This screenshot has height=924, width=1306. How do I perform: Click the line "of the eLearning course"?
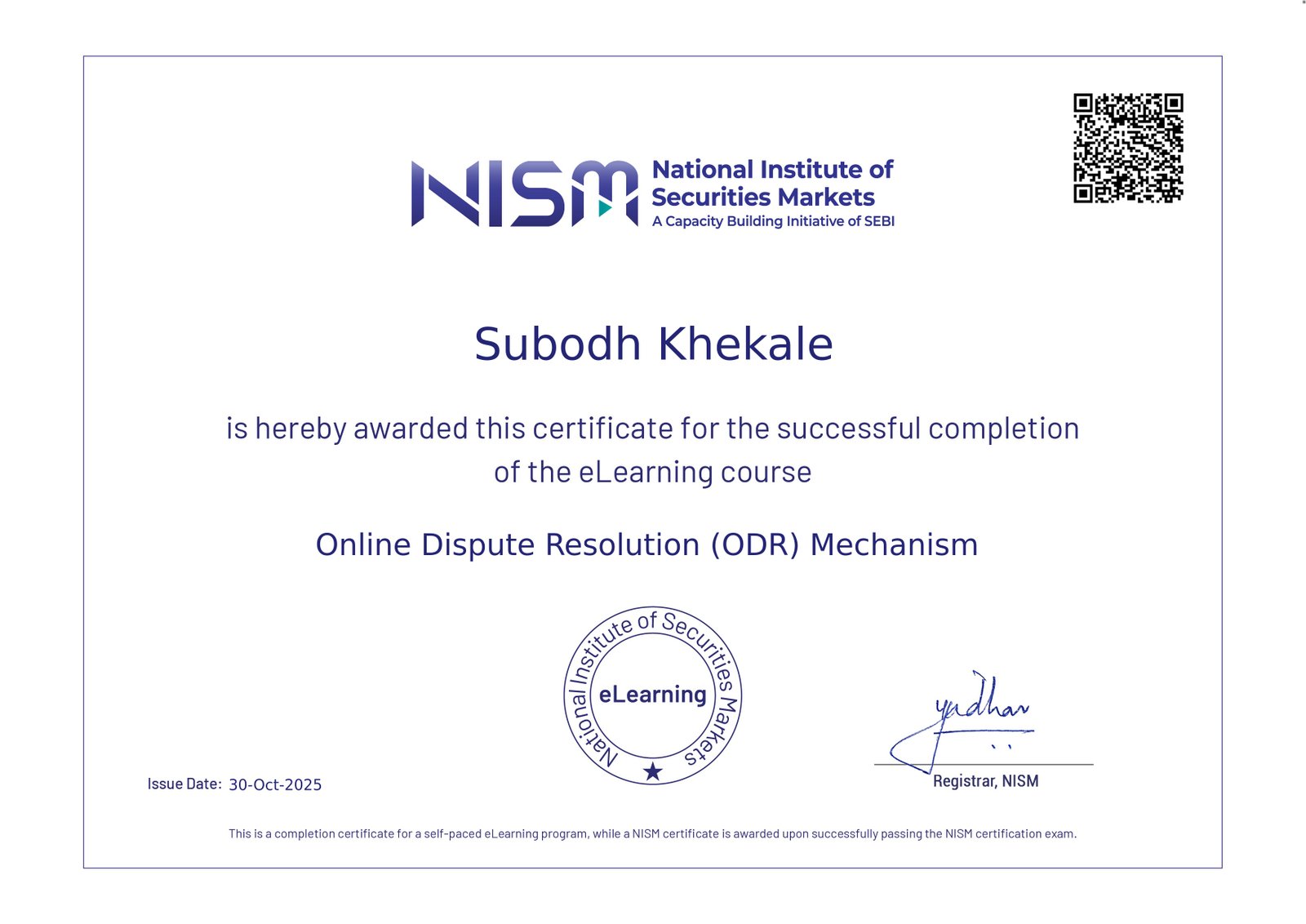653,473
